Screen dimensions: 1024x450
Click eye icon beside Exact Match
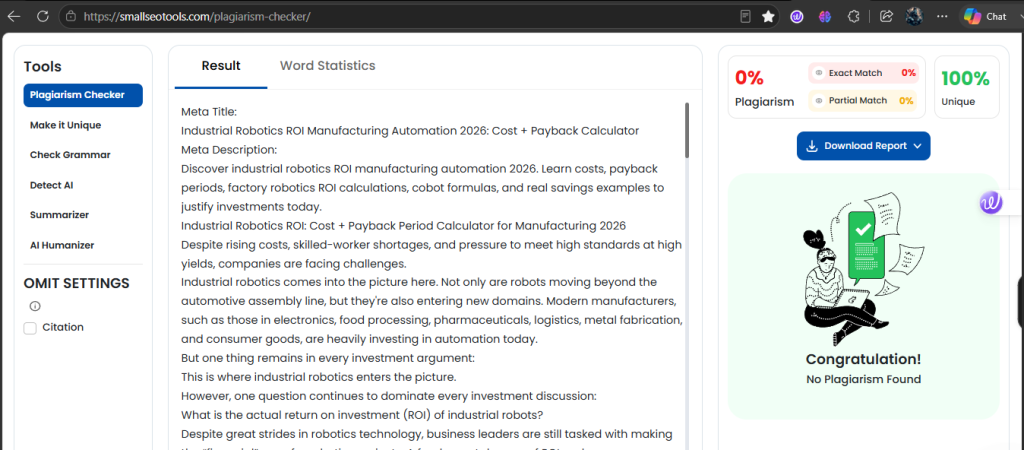(819, 73)
